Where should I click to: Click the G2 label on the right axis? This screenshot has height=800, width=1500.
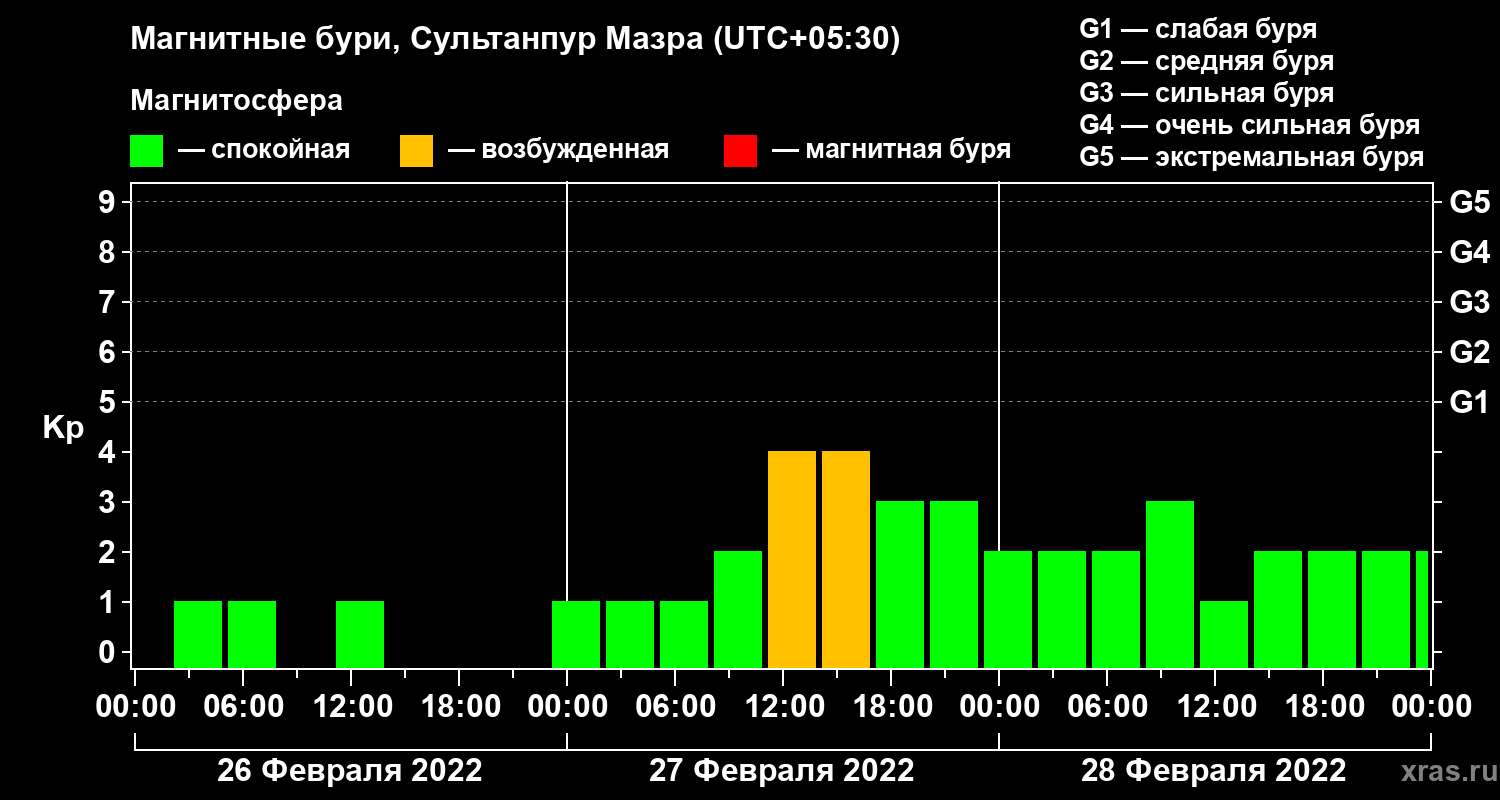[x=1469, y=353]
